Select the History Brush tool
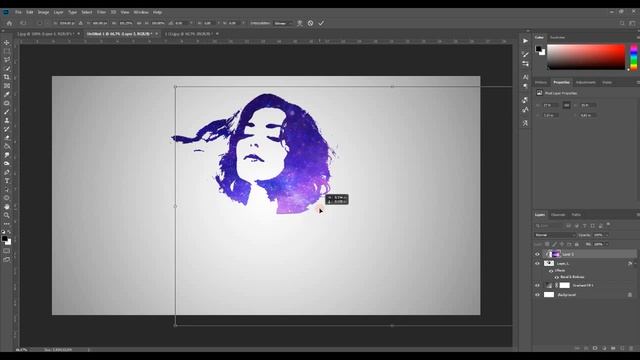 coord(7,129)
